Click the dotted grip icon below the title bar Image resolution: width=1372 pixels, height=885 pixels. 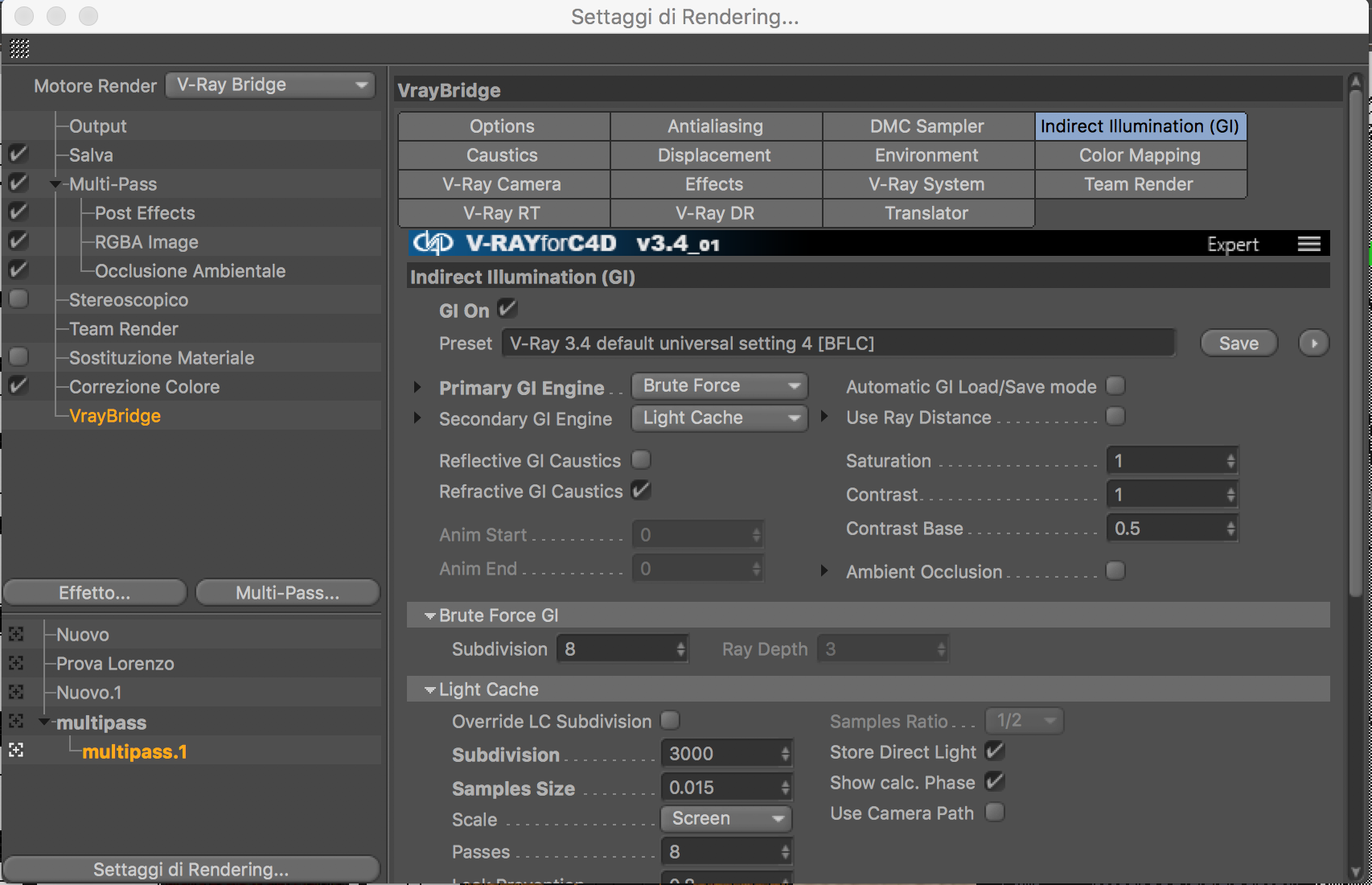coord(20,49)
